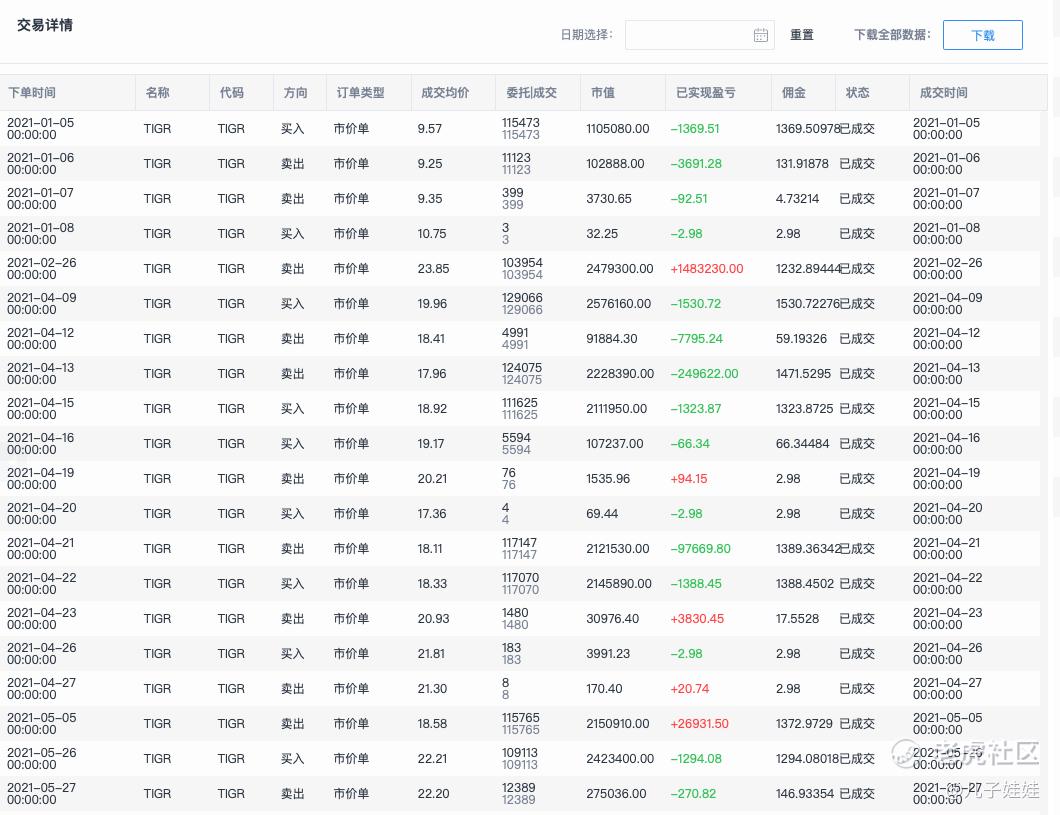Select market value 32.25
Image resolution: width=1060 pixels, height=815 pixels.
click(602, 234)
